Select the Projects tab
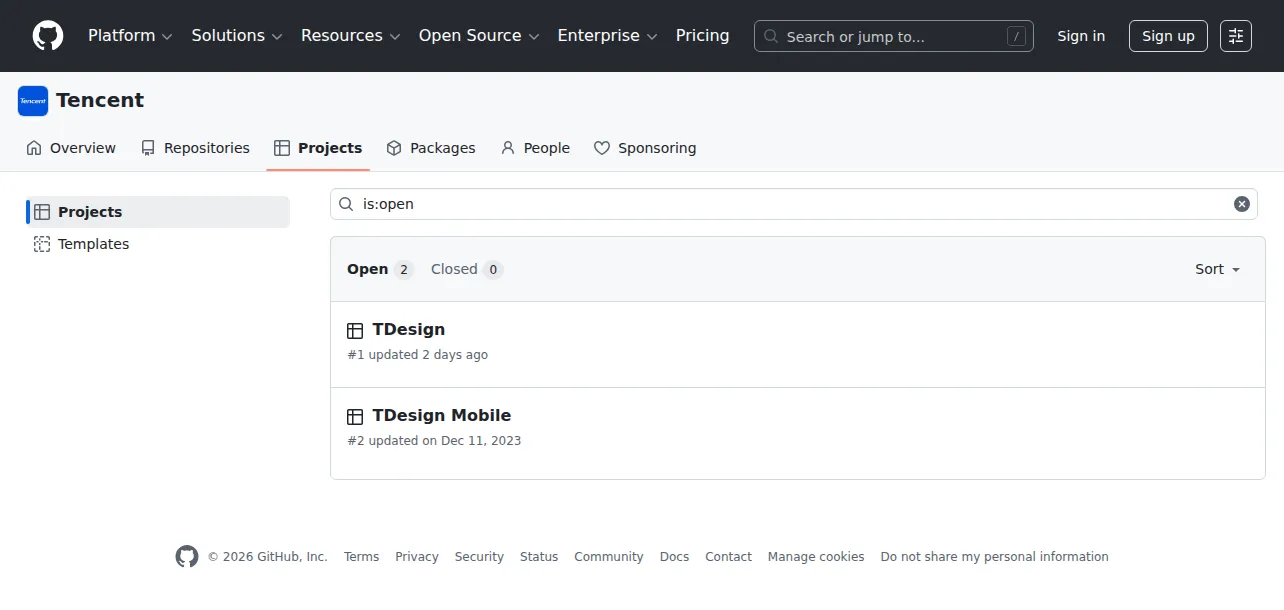The height and width of the screenshot is (610, 1284). [x=318, y=148]
